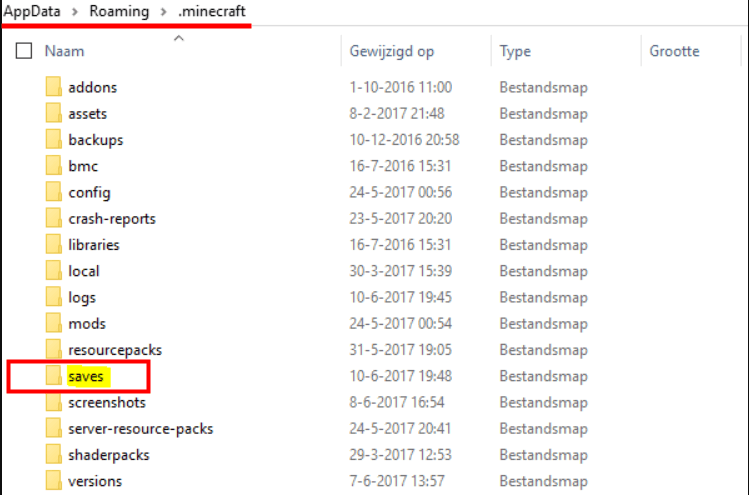The width and height of the screenshot is (749, 495).
Task: Click the shaderpacks folder icon
Action: 54,455
